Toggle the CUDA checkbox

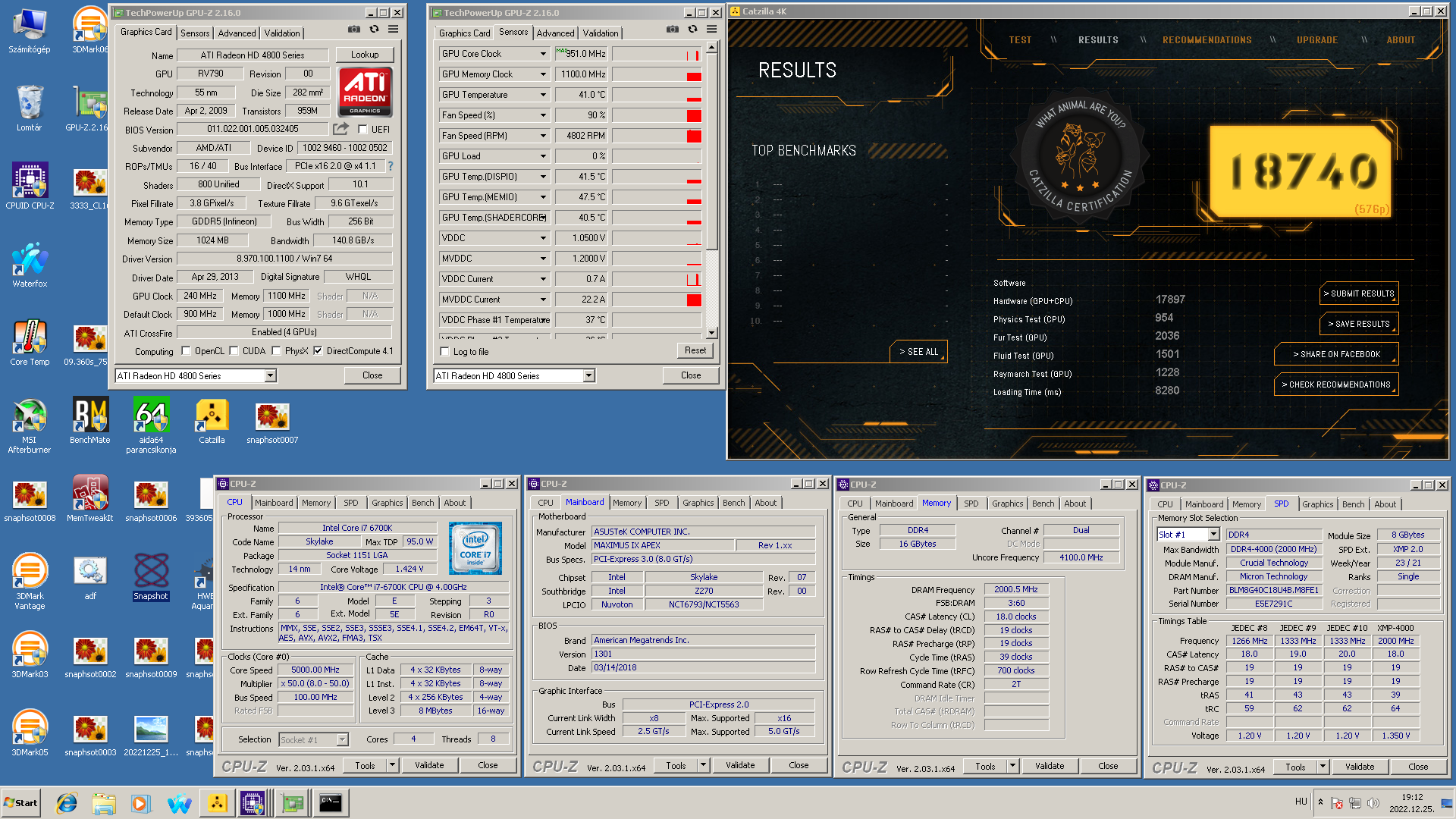234,351
